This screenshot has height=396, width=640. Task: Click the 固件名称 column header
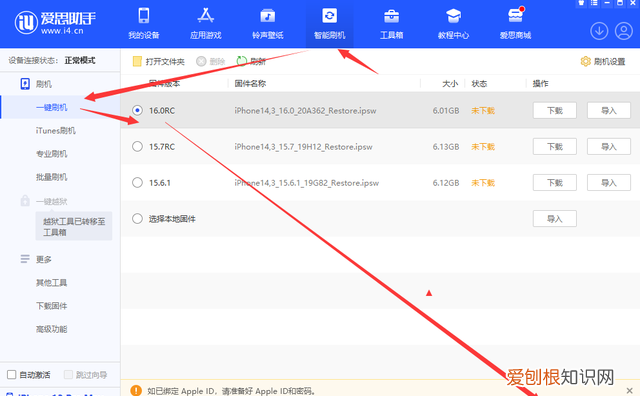click(x=250, y=84)
